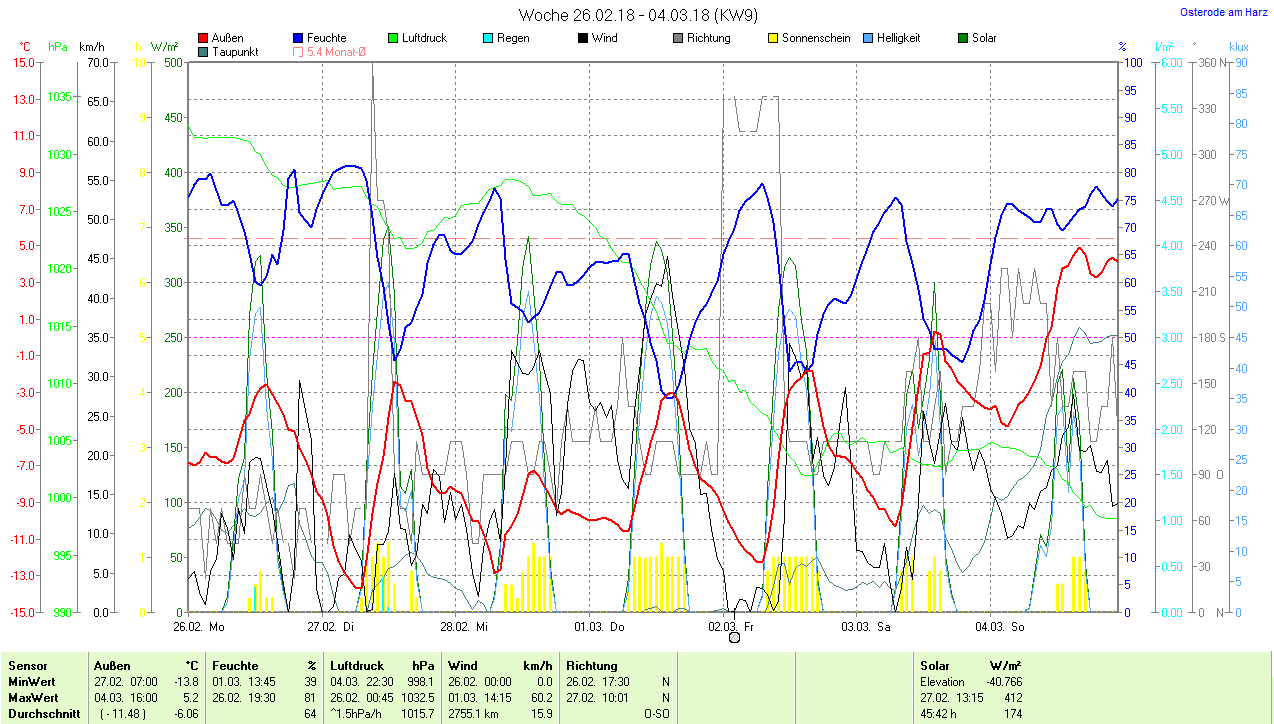Toggle the Helligkeit legend marker
This screenshot has width=1274, height=724.
pos(868,38)
